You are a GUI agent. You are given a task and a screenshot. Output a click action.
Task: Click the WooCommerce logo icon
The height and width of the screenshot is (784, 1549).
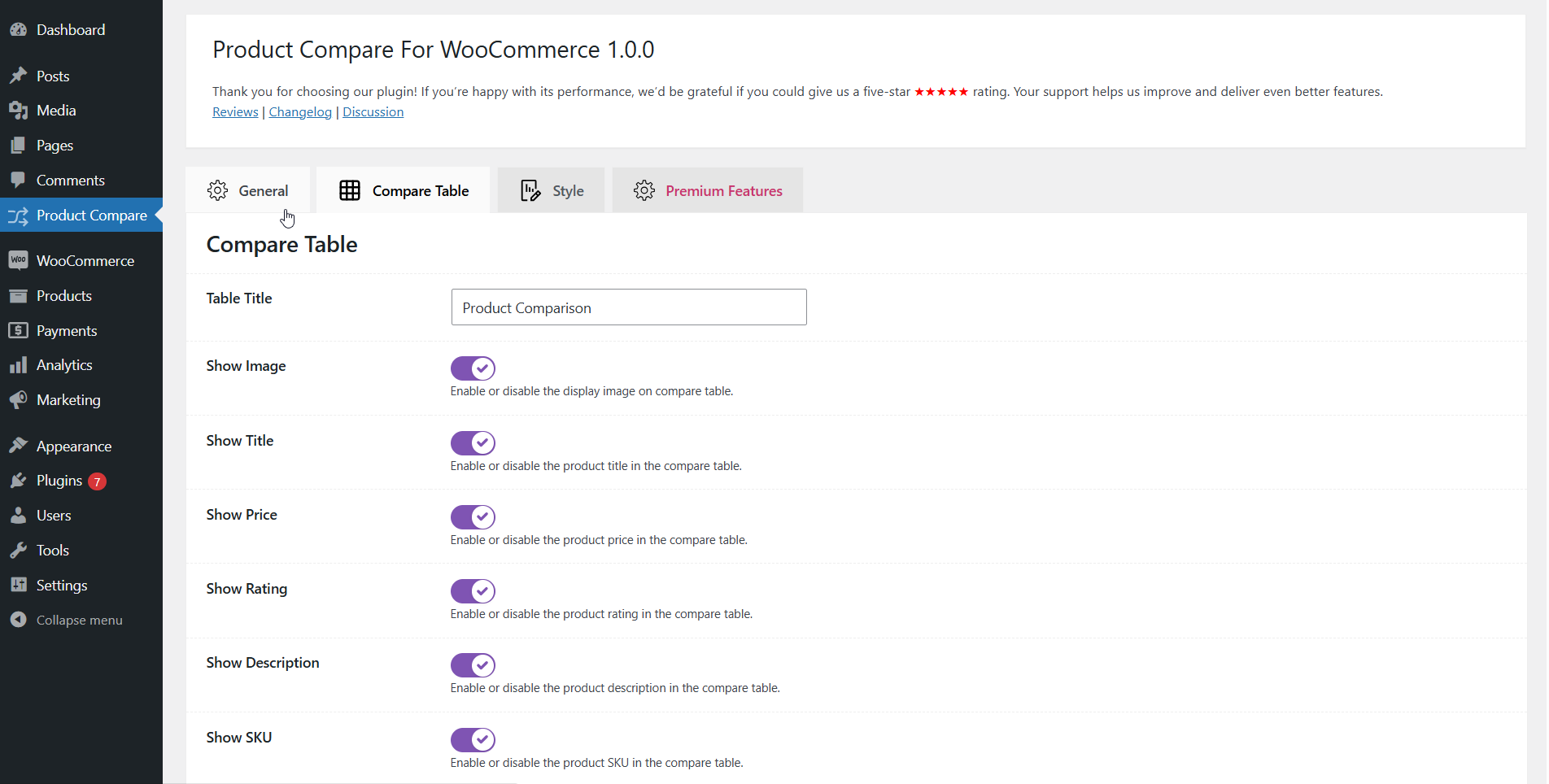18,260
